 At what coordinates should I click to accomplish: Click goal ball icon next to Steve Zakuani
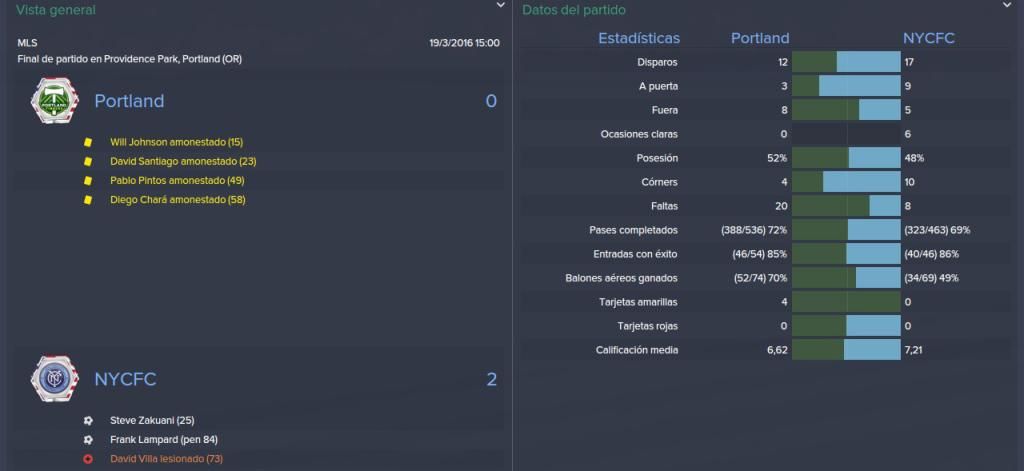[88, 421]
